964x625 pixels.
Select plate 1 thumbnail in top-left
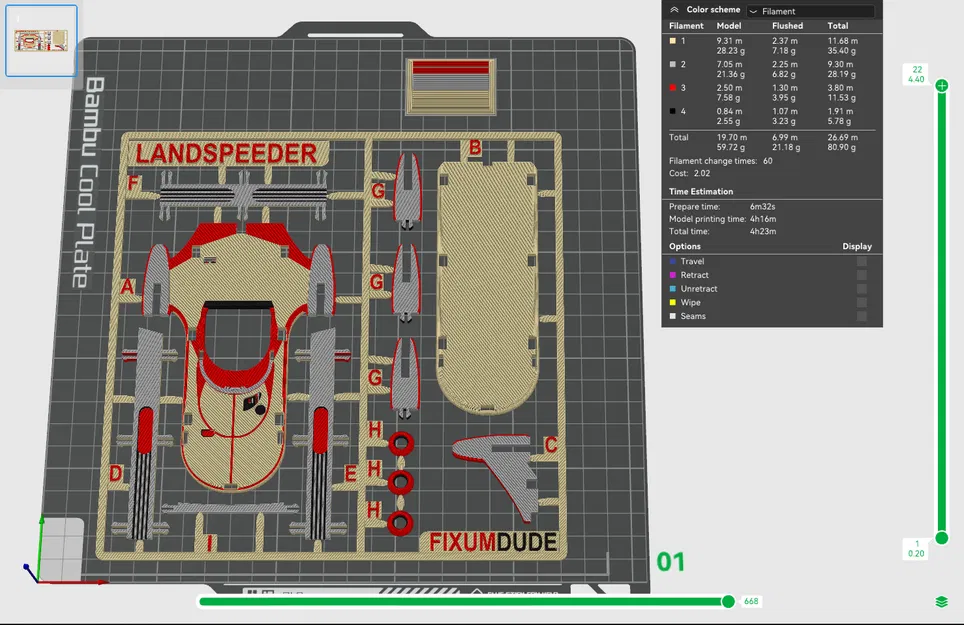tap(41, 41)
